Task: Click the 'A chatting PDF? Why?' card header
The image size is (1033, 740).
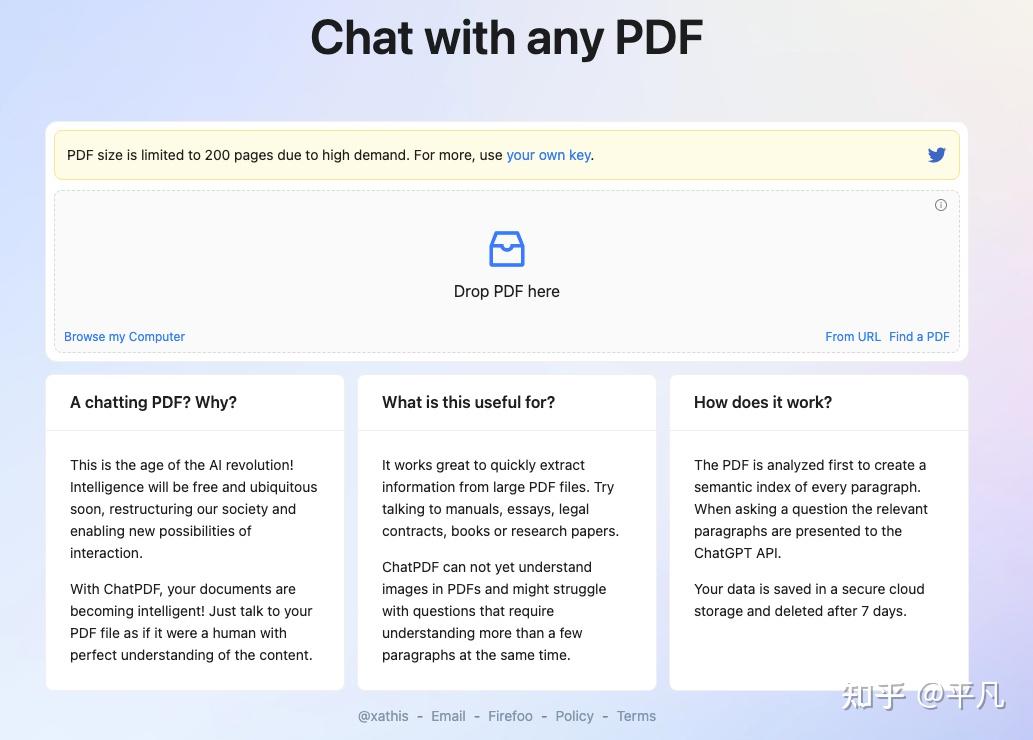Action: point(195,403)
